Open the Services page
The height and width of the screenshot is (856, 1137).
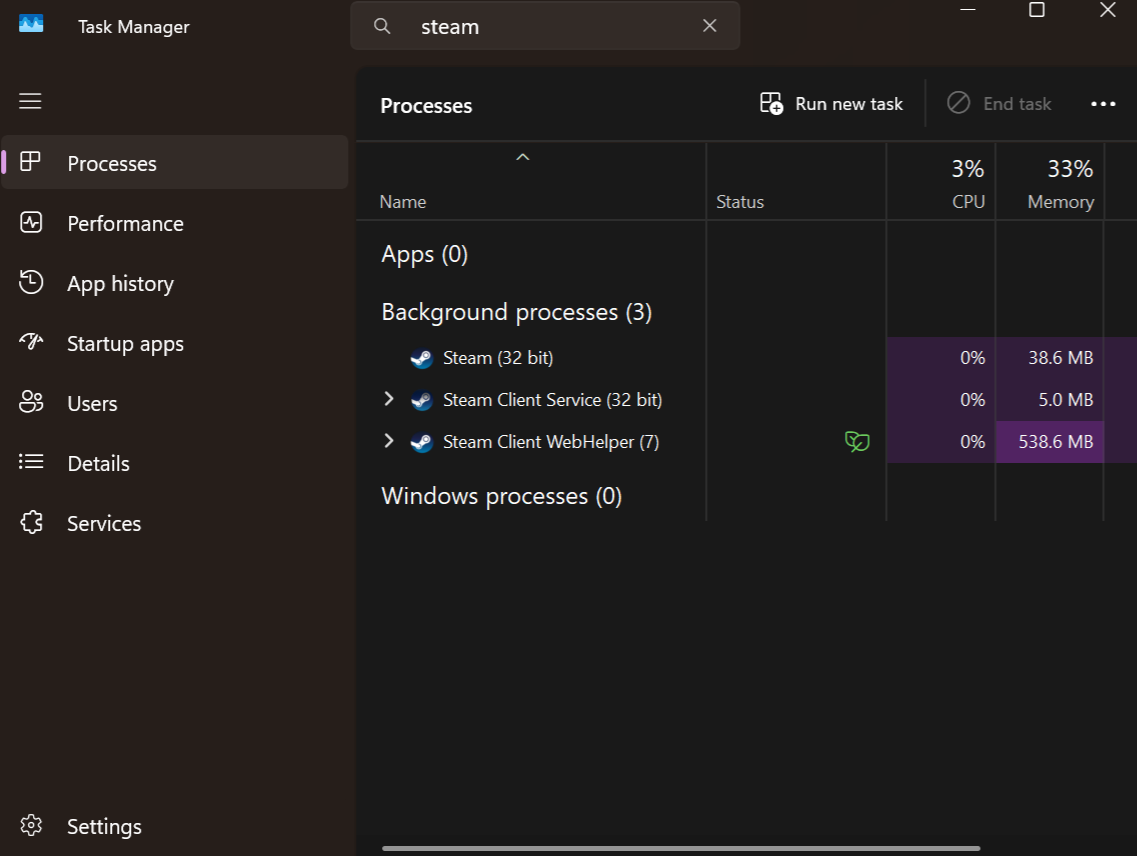[104, 523]
